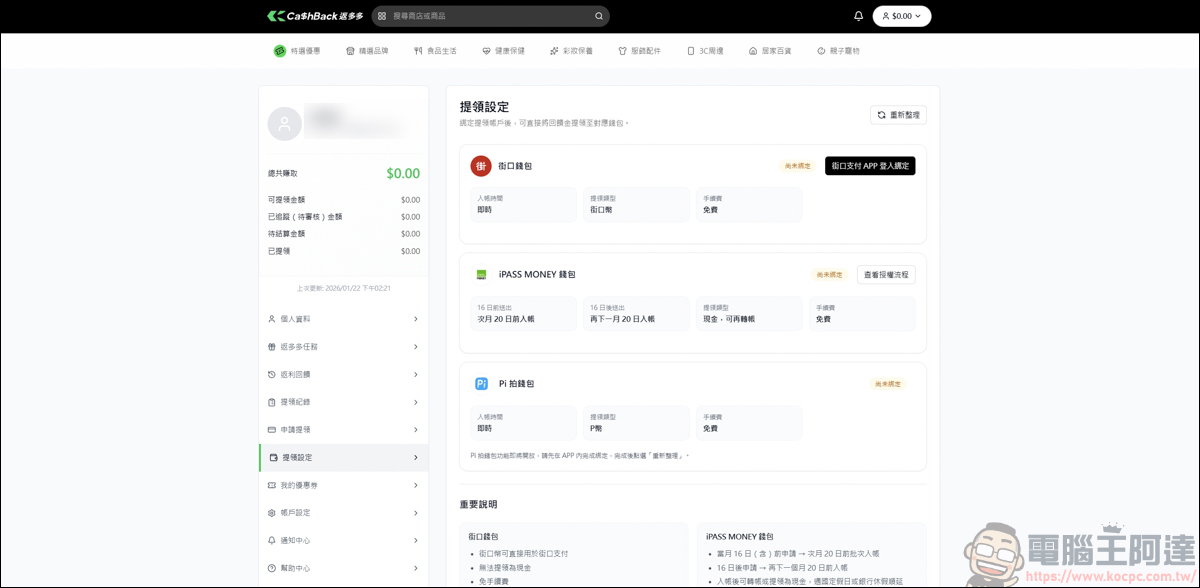Expand 申請提領 row chevron

point(416,429)
